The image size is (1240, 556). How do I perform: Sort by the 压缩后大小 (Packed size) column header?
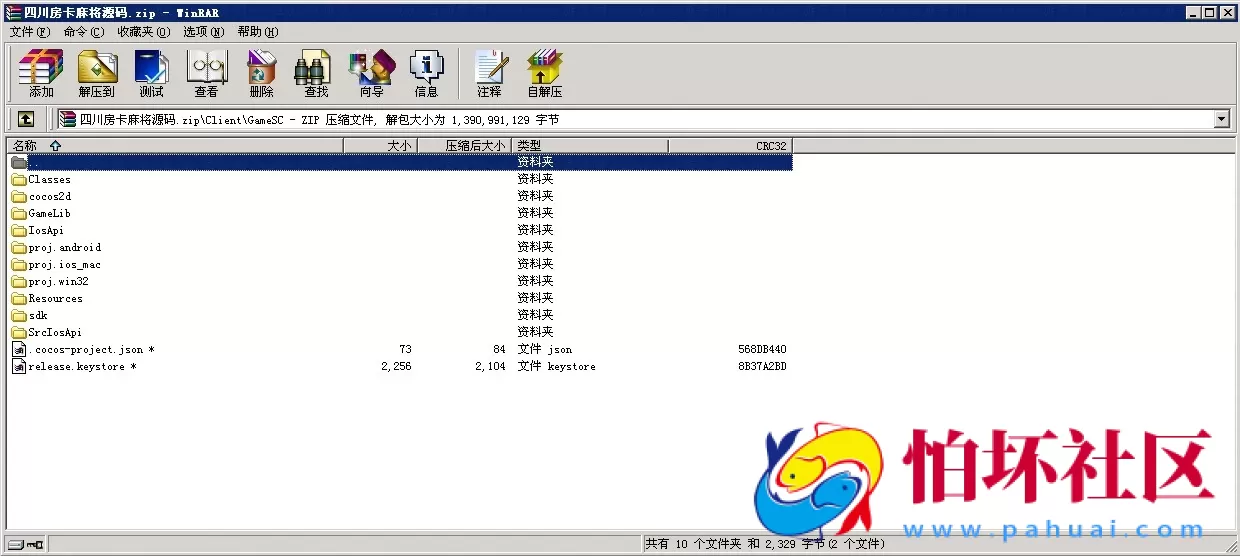pos(464,145)
